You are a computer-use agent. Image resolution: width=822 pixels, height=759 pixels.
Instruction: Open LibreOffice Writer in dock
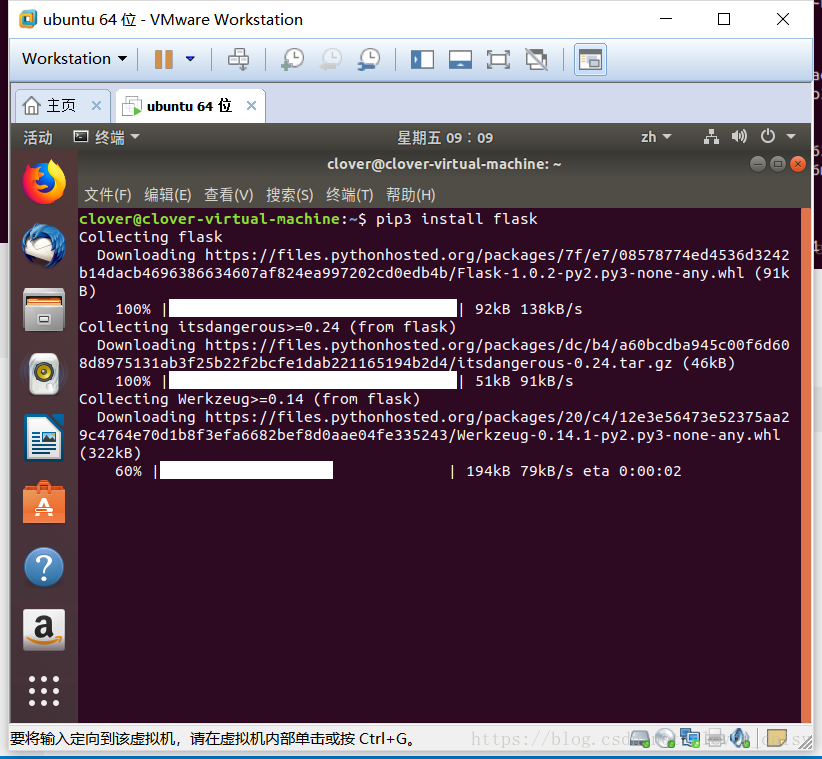point(44,438)
